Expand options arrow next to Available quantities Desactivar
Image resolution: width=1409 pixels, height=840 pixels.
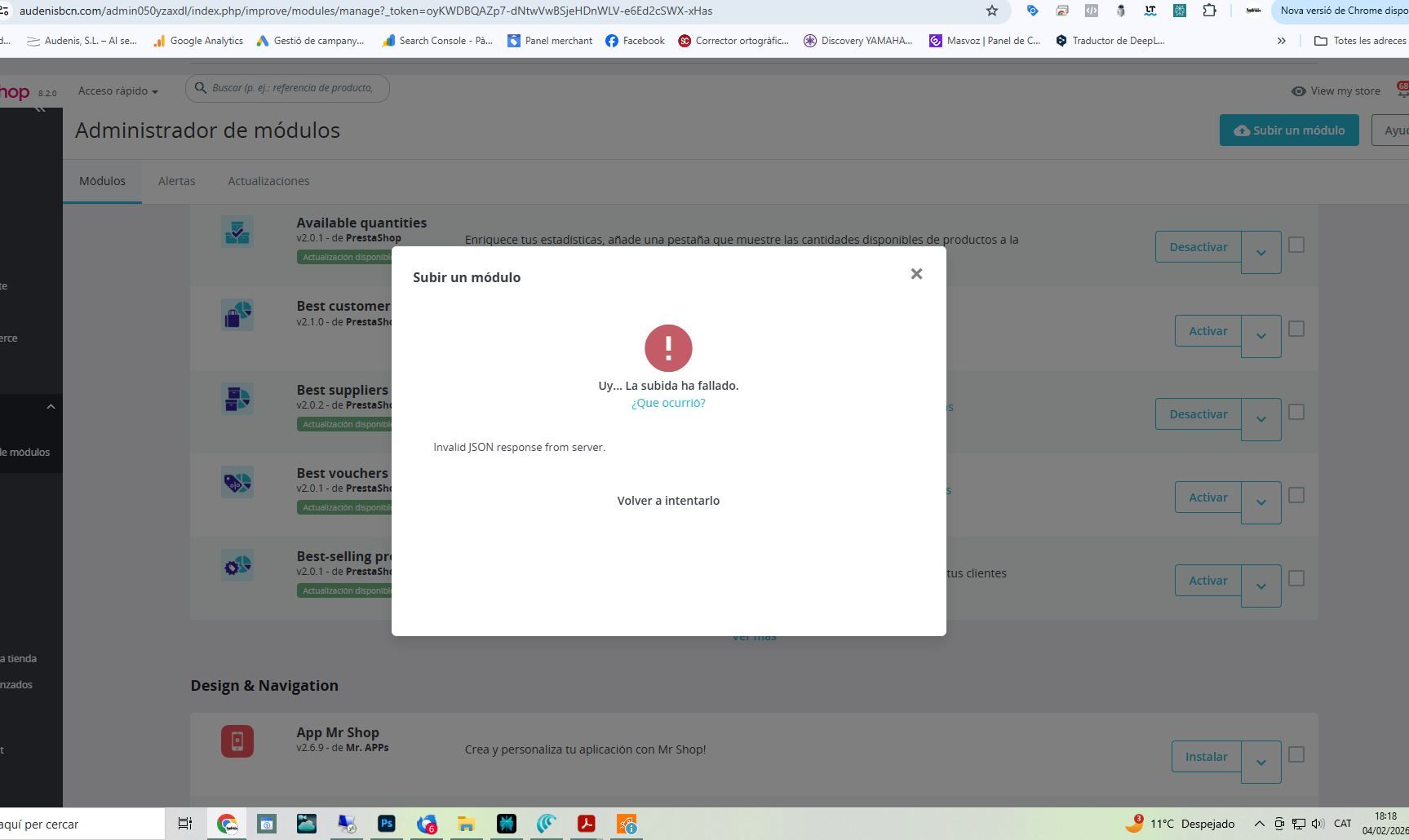point(1261,253)
